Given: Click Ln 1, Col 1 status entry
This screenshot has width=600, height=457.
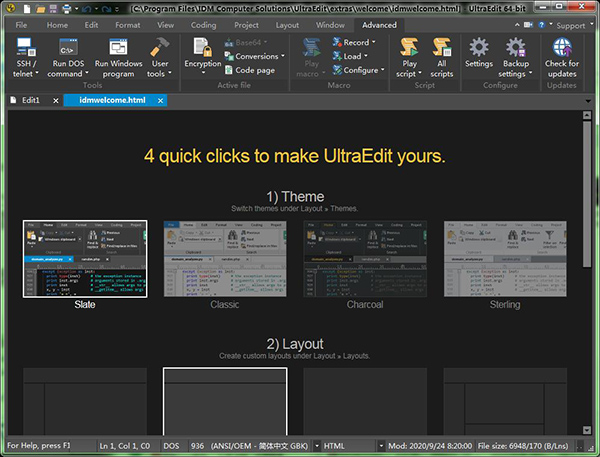Looking at the screenshot, I should tap(125, 446).
